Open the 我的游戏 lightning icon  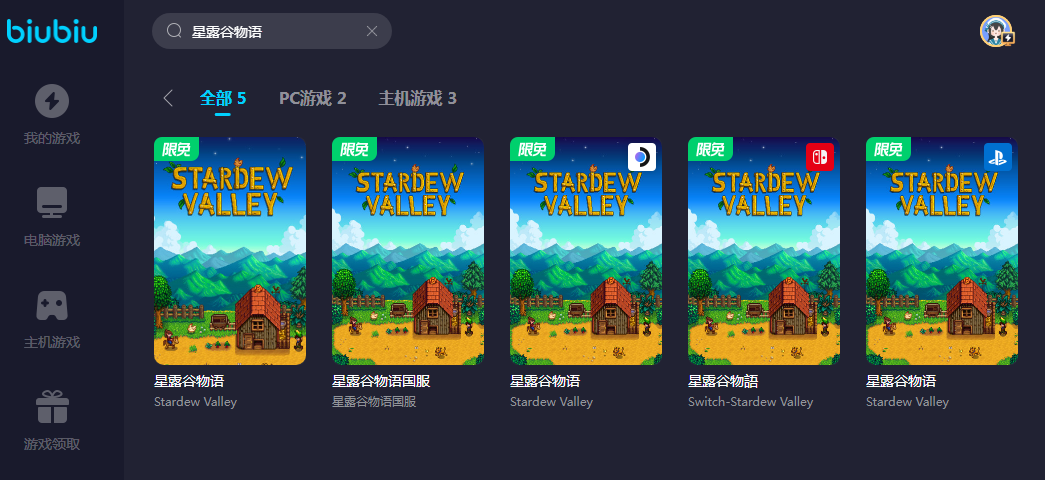coord(52,101)
